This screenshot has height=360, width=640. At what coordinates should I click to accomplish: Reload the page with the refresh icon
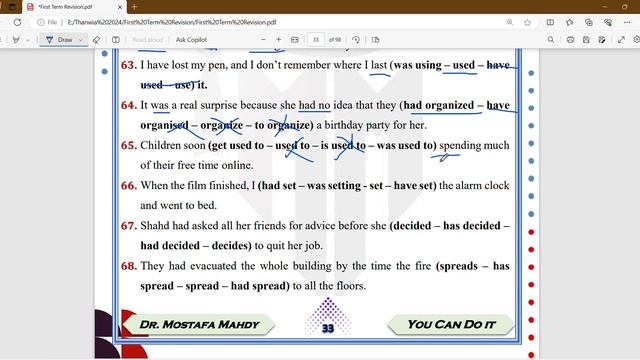point(17,22)
